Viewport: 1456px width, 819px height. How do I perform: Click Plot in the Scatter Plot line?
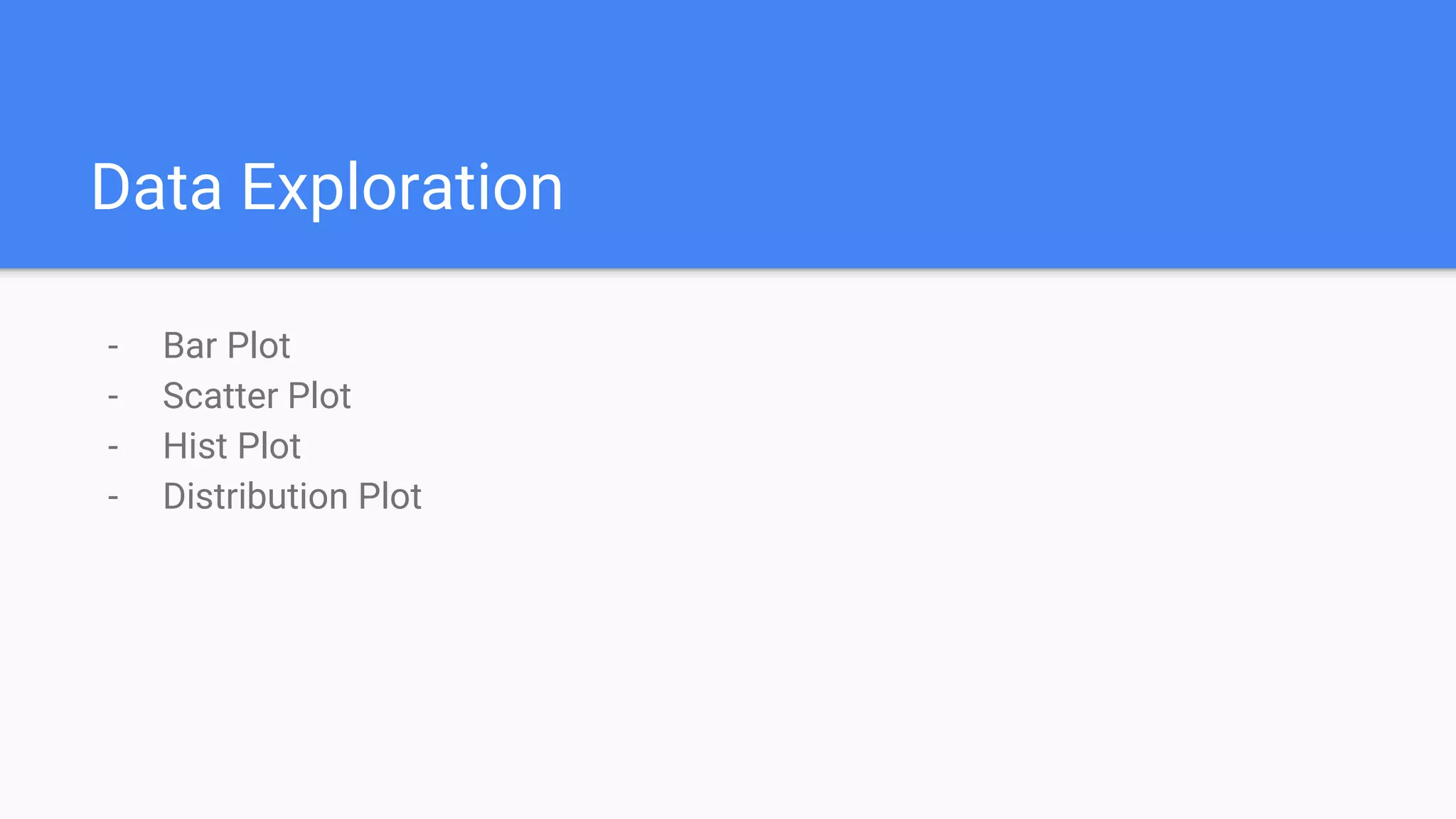(319, 396)
